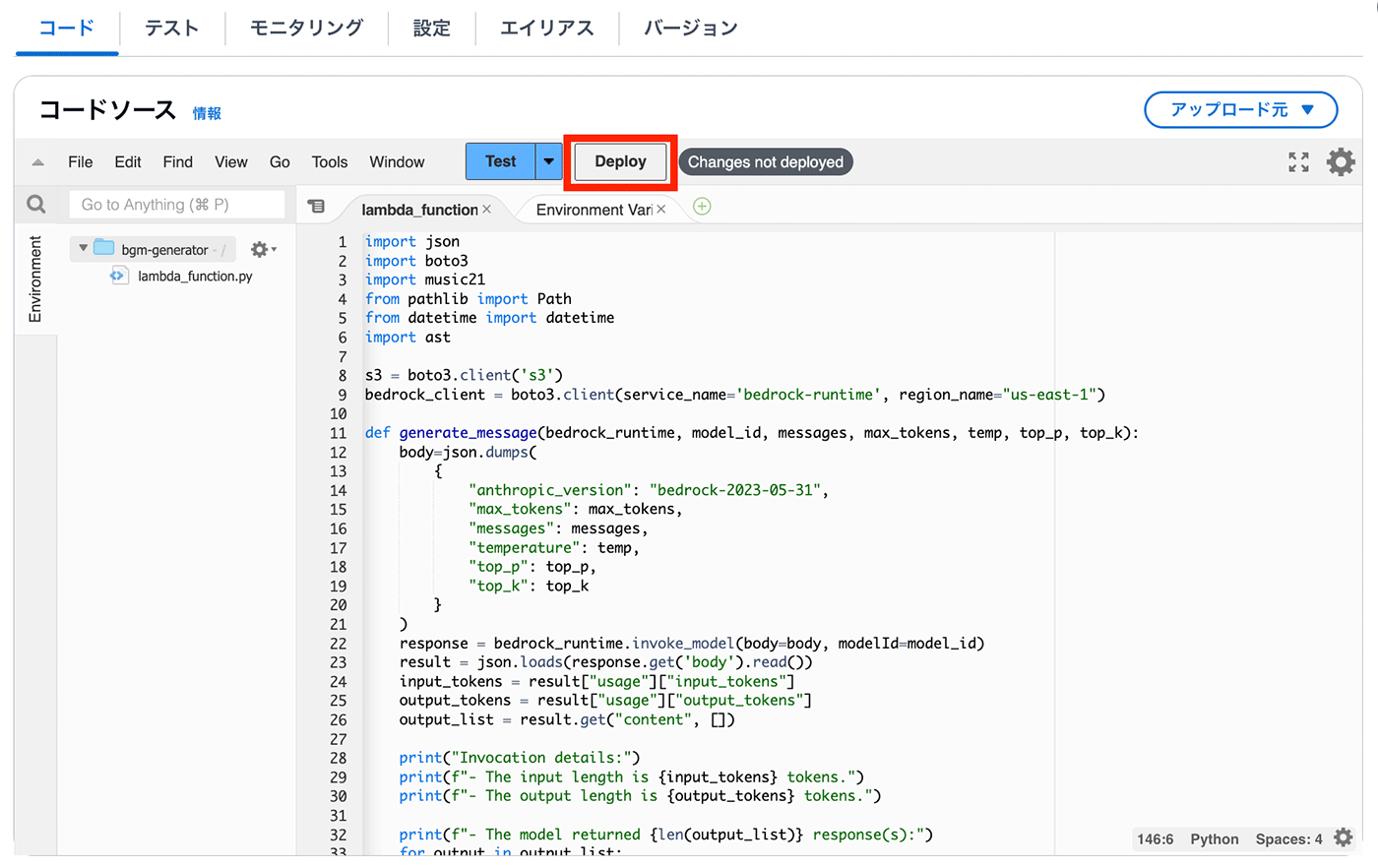Open the Edit menu

[128, 162]
